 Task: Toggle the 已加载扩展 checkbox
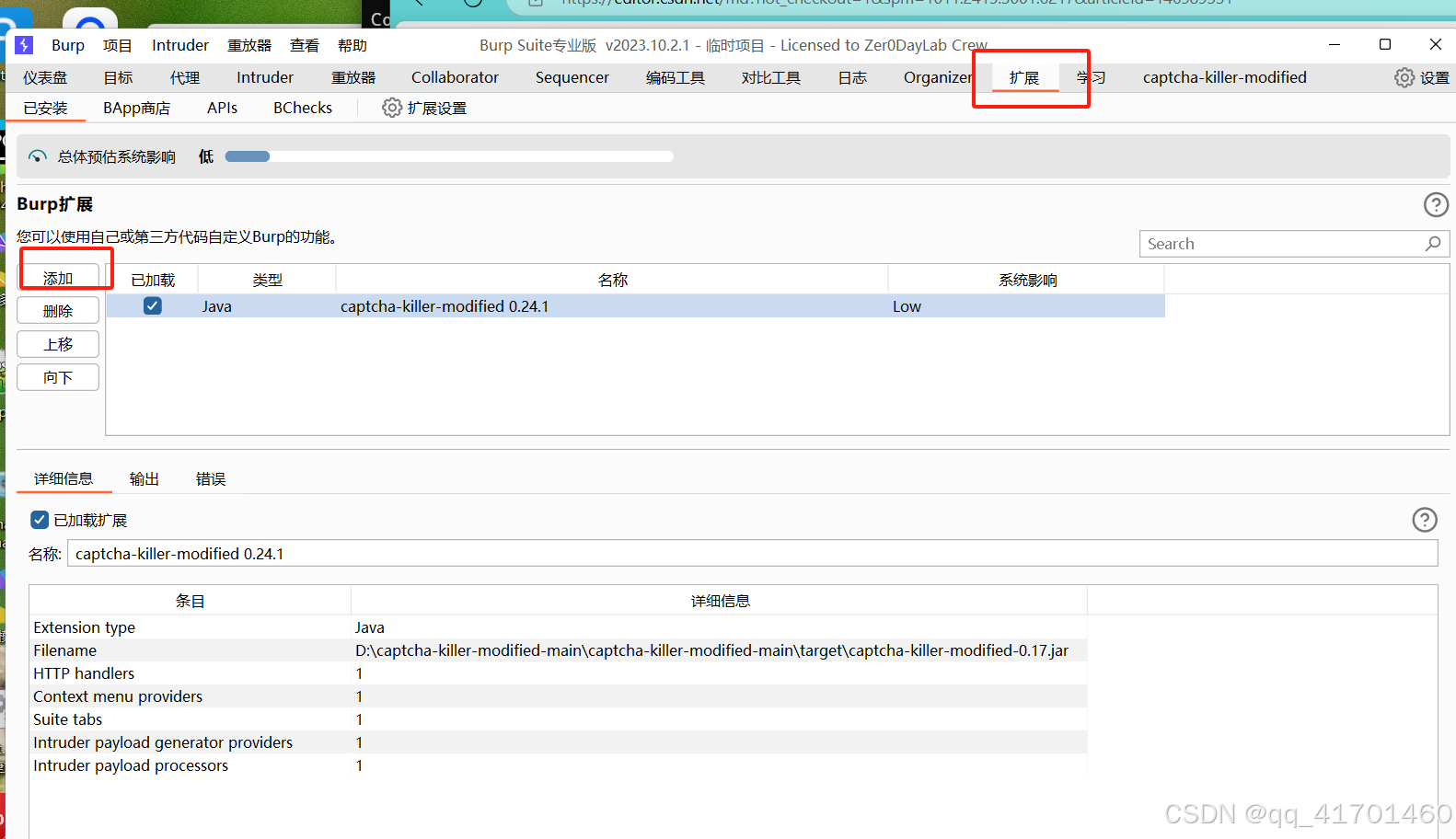point(40,520)
